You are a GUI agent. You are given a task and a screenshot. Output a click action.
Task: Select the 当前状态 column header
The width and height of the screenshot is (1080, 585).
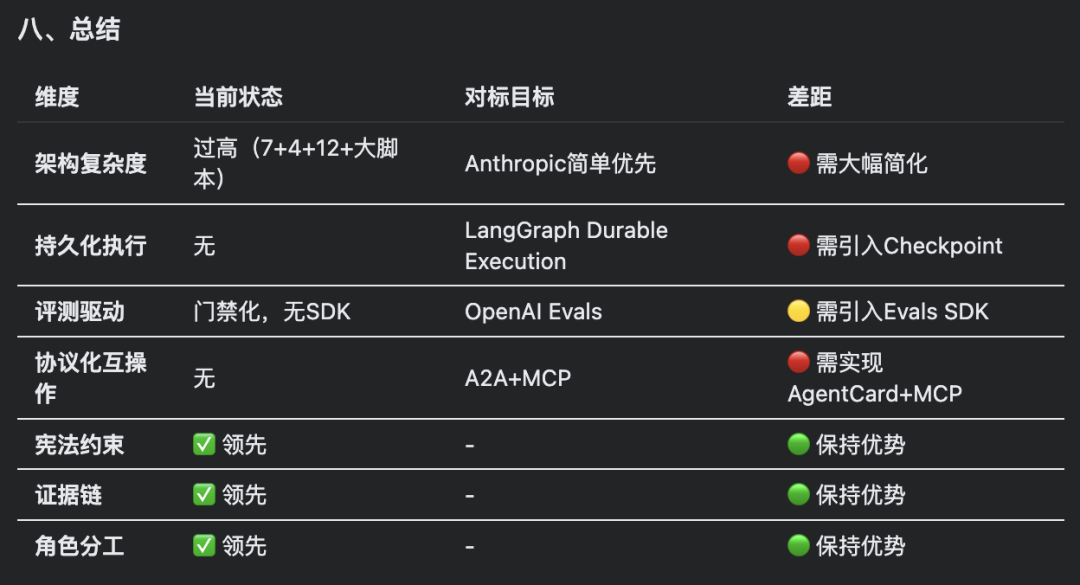[x=238, y=96]
